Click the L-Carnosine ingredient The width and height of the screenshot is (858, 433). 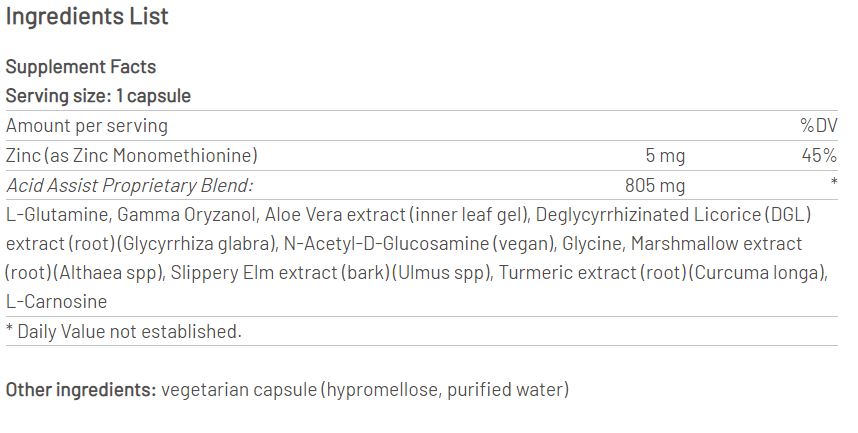[56, 302]
